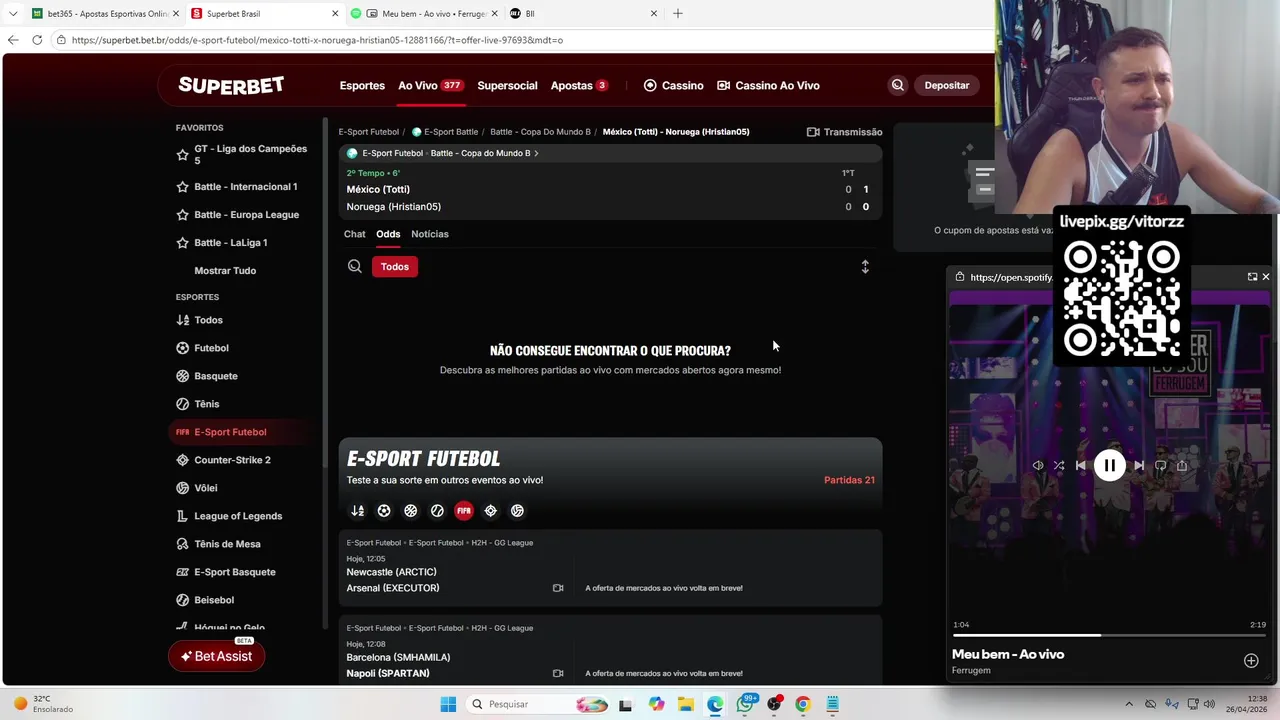Switch to the Chat tab

coord(355,234)
